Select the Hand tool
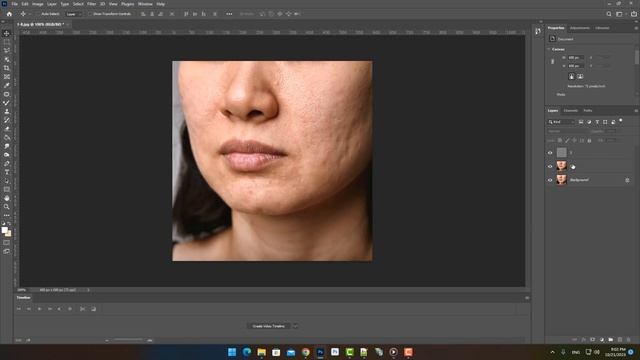640x360 pixels. pyautogui.click(x=7, y=198)
